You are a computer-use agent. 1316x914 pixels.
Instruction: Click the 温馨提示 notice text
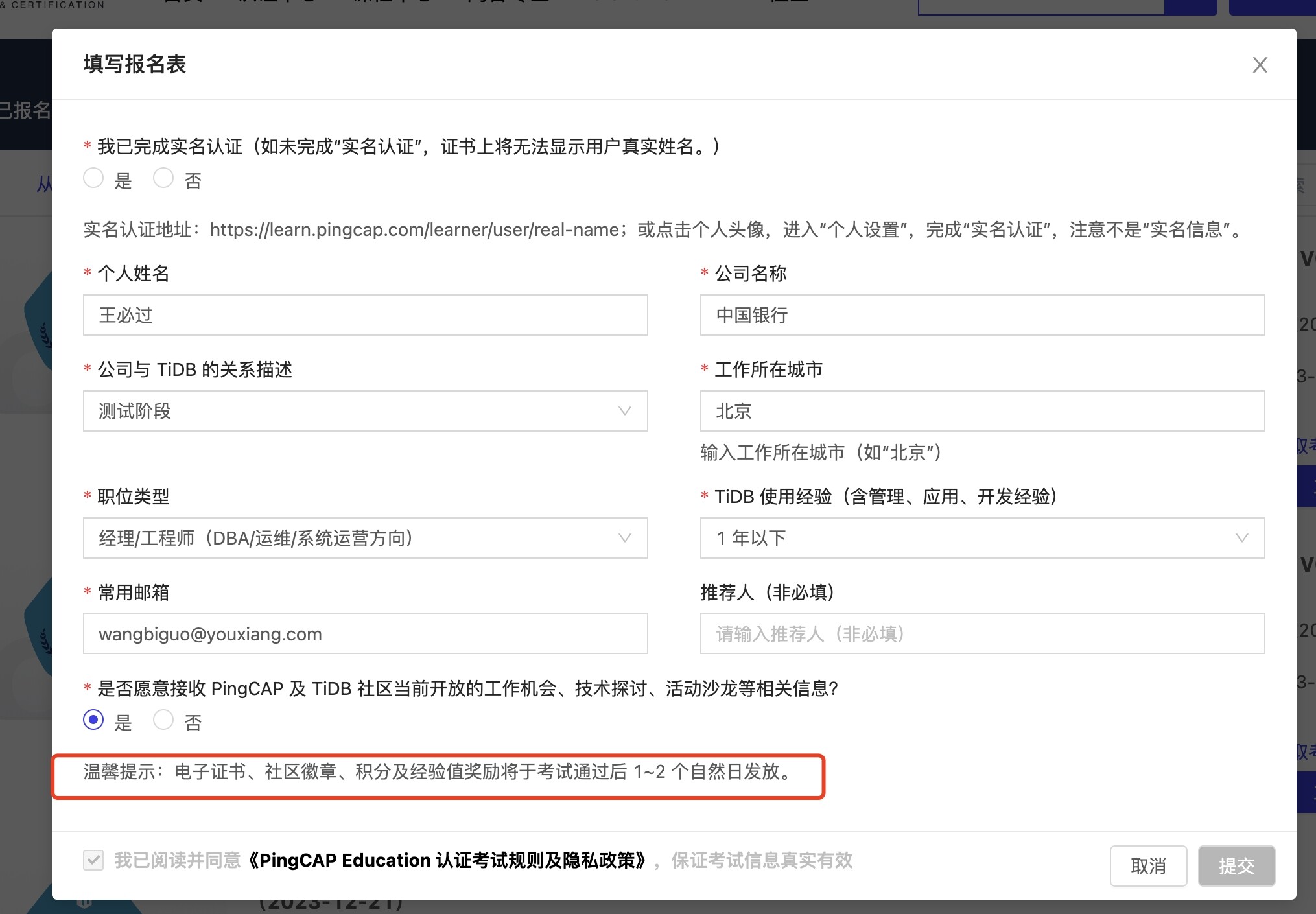tap(438, 772)
